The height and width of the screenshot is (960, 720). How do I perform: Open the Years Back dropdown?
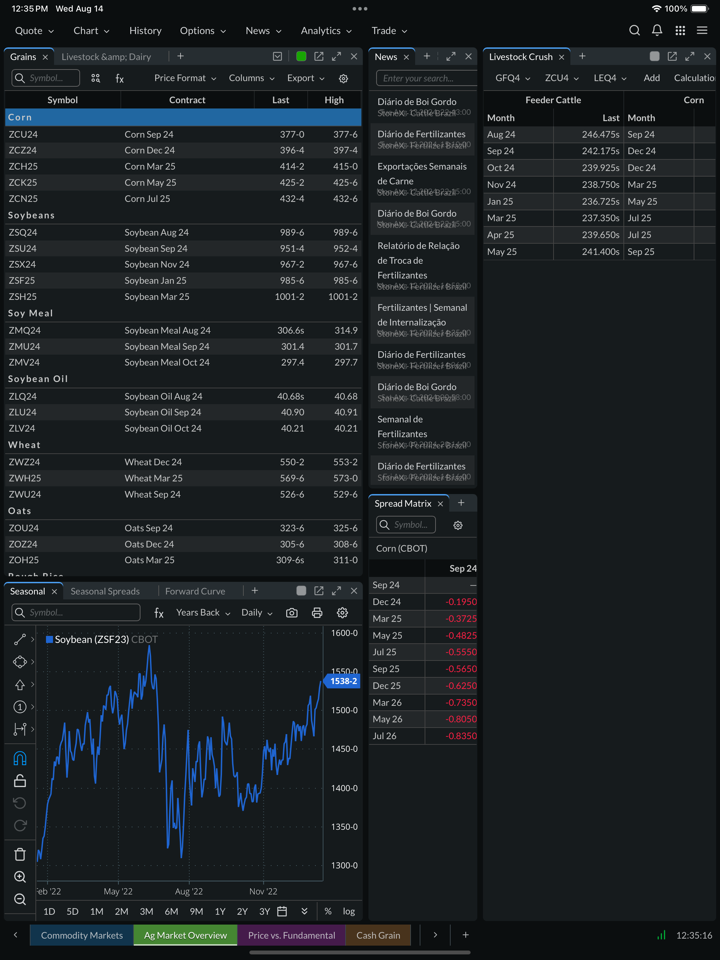coord(203,613)
